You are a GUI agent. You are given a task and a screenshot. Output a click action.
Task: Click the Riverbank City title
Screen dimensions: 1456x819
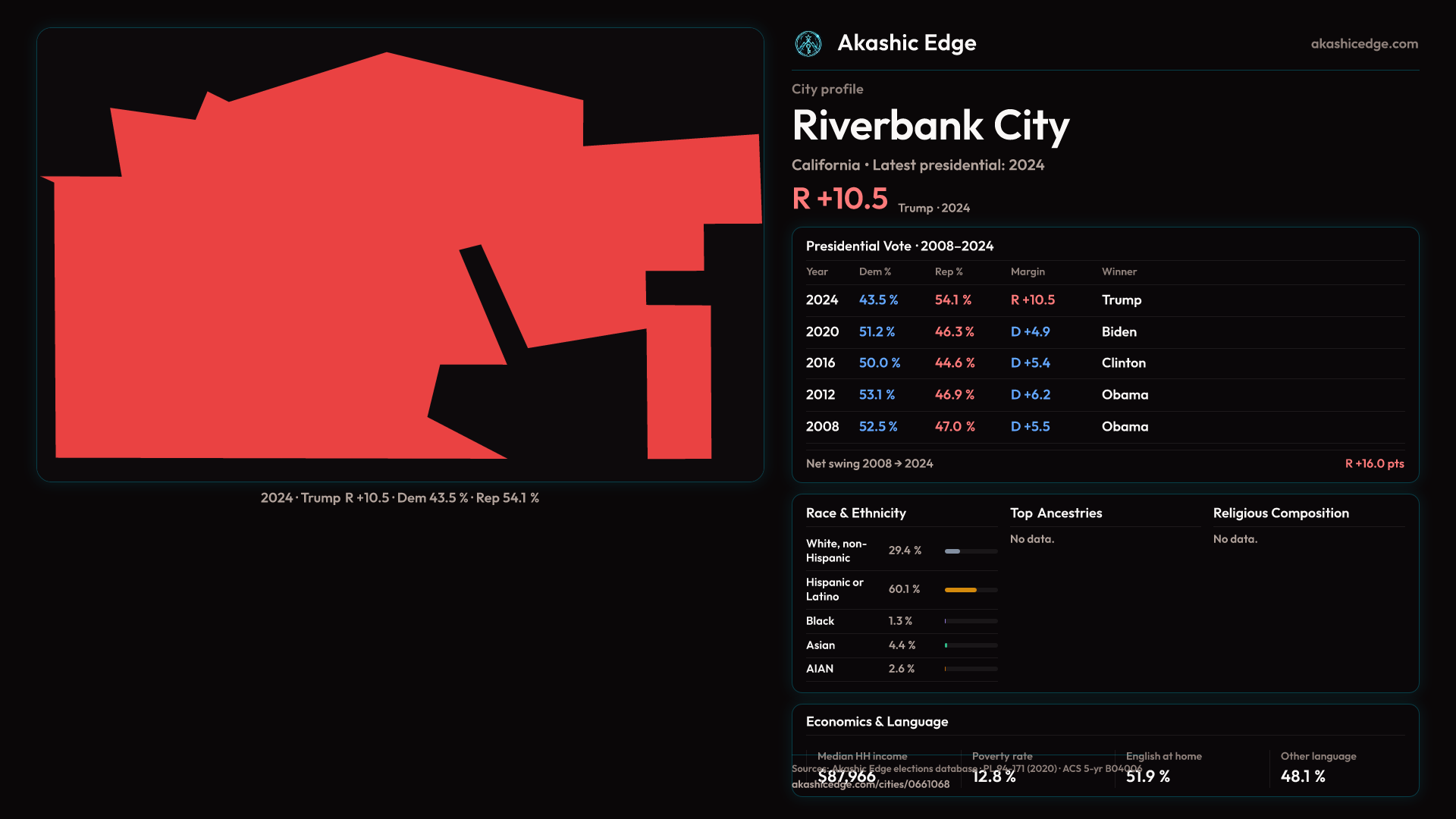[930, 126]
